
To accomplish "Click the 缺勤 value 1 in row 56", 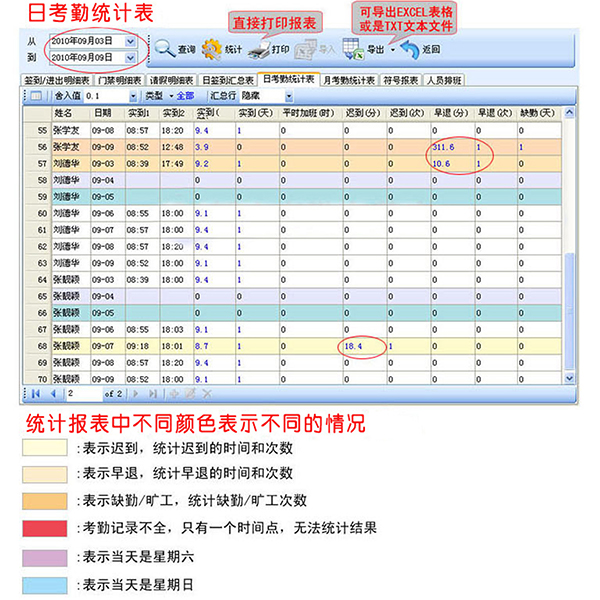I will point(539,147).
